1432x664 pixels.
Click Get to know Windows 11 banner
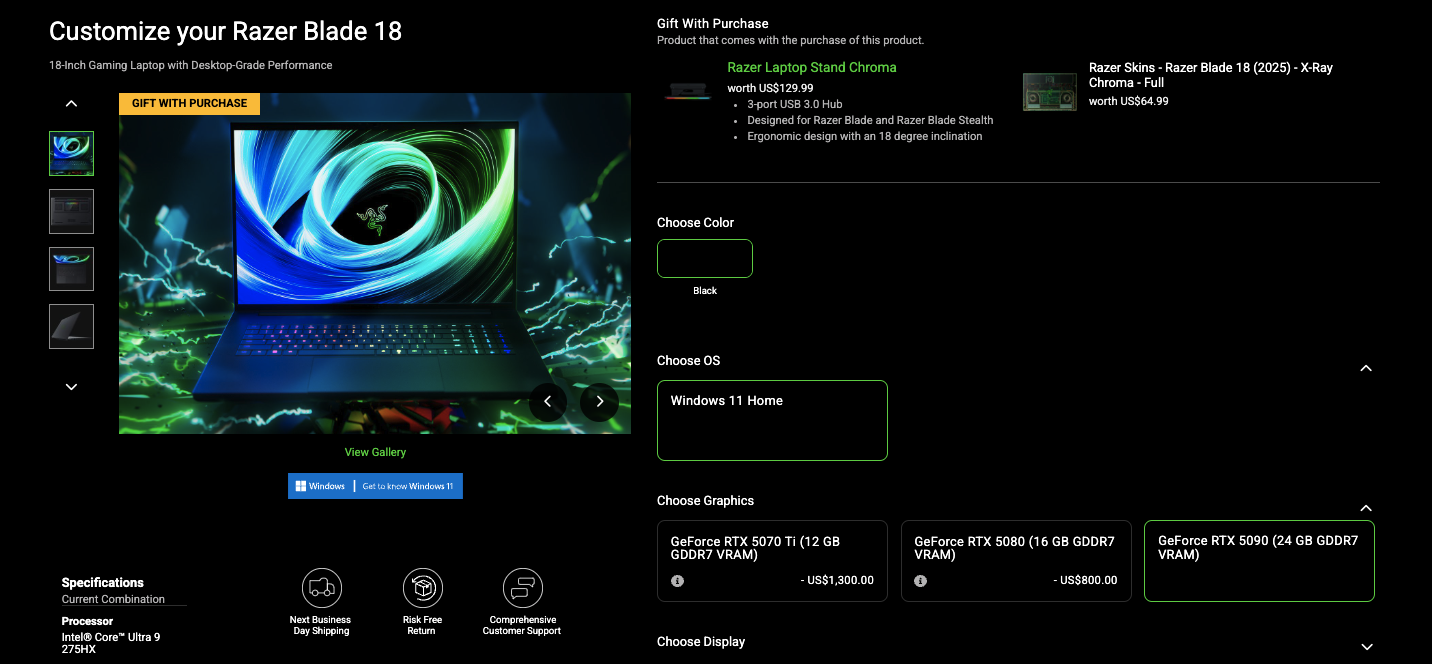tap(375, 486)
